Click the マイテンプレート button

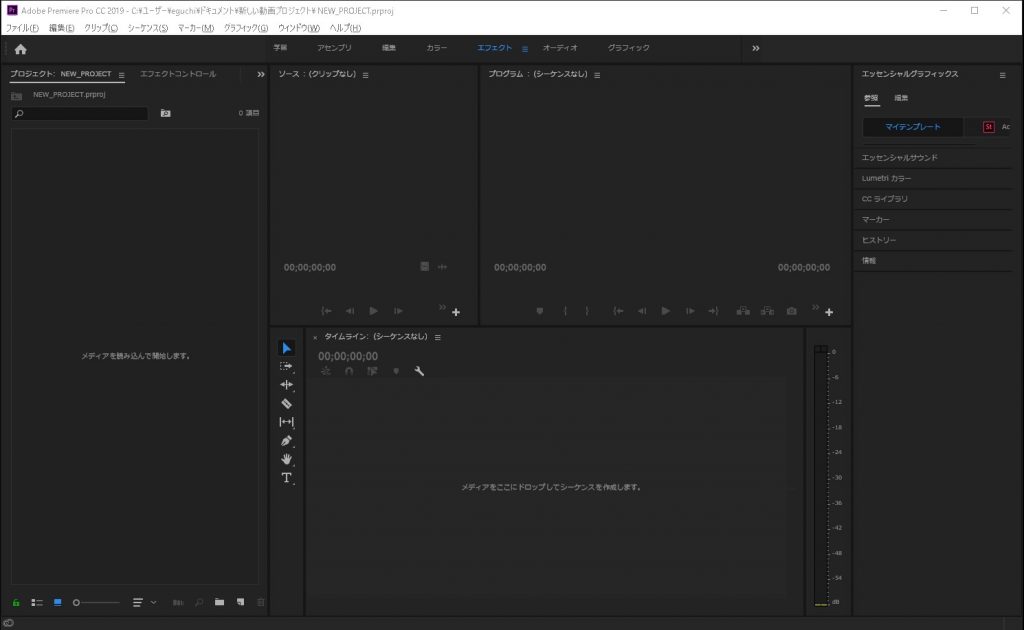pyautogui.click(x=913, y=127)
